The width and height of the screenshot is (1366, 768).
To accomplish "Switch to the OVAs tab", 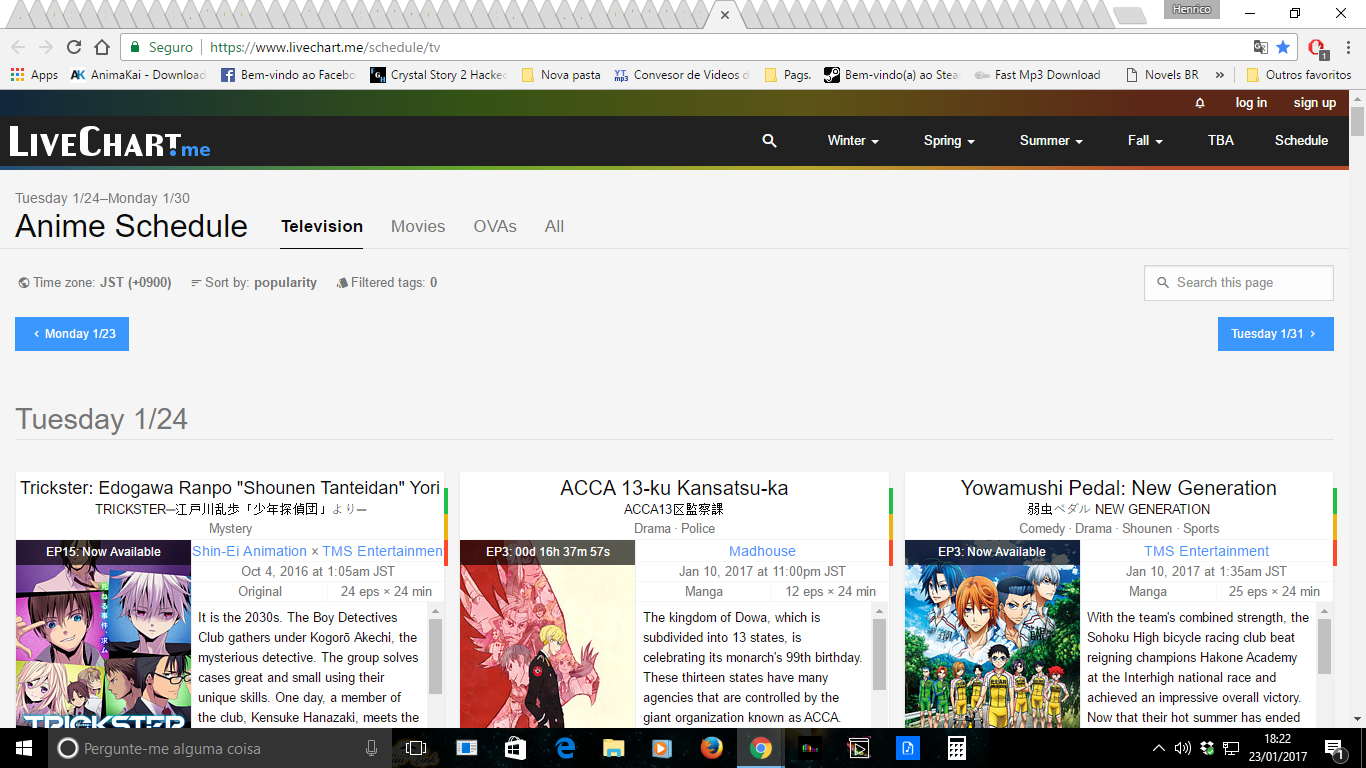I will [495, 227].
